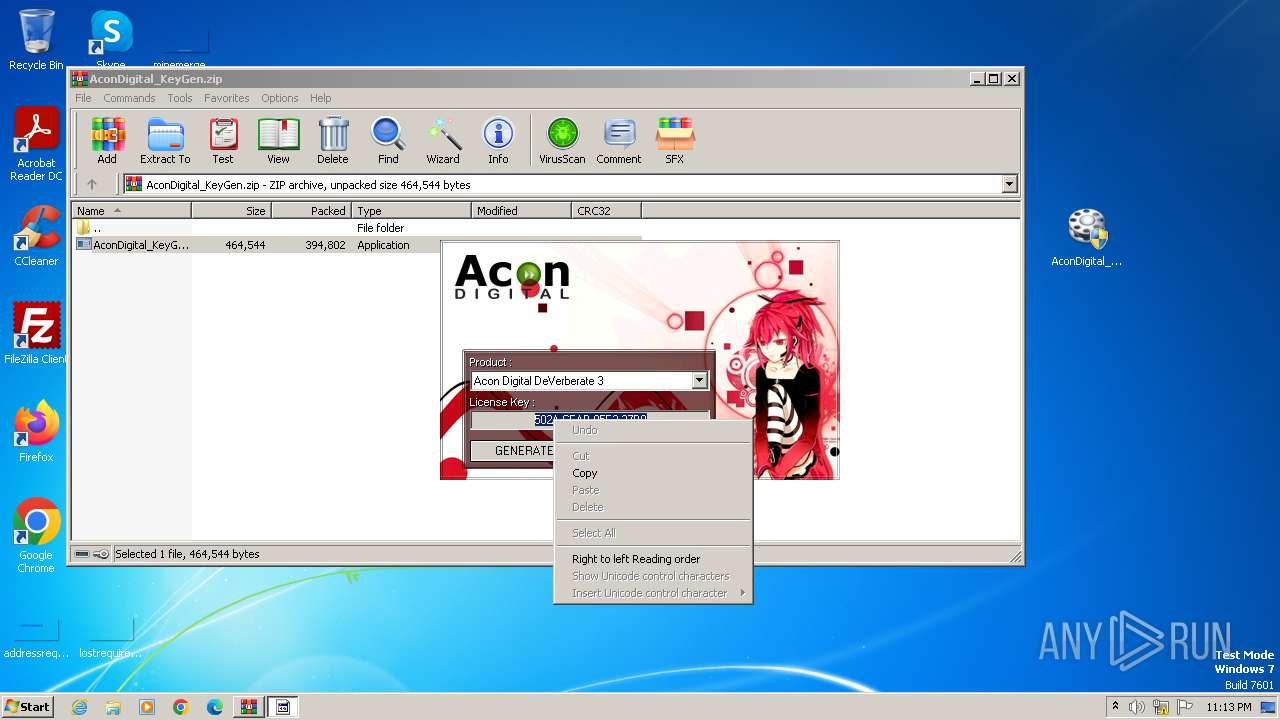Click the WinRAR taskbar button
The width and height of the screenshot is (1280, 720).
pos(249,707)
